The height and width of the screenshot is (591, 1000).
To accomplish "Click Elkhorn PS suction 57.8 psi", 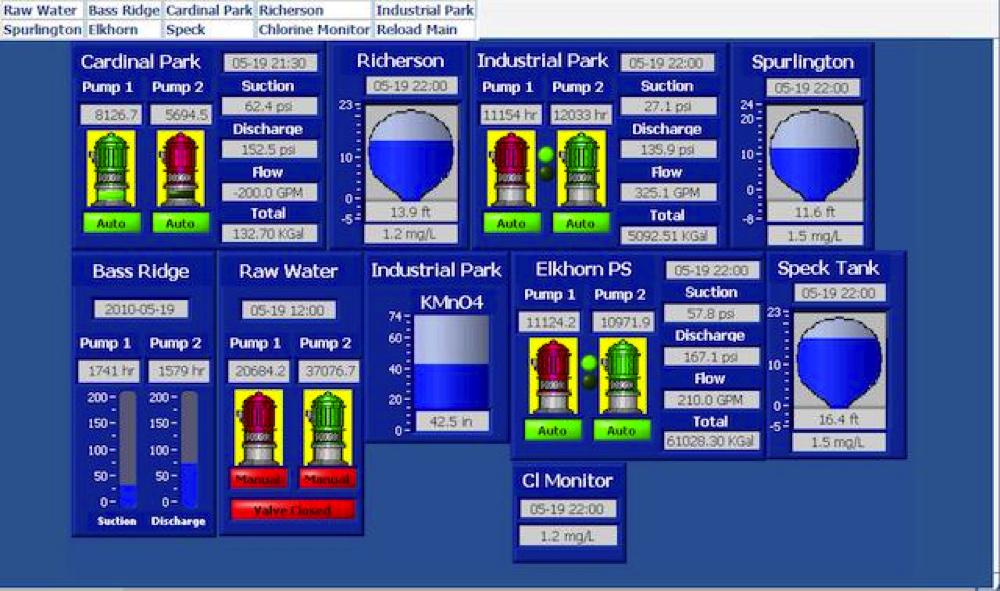I will (x=711, y=313).
